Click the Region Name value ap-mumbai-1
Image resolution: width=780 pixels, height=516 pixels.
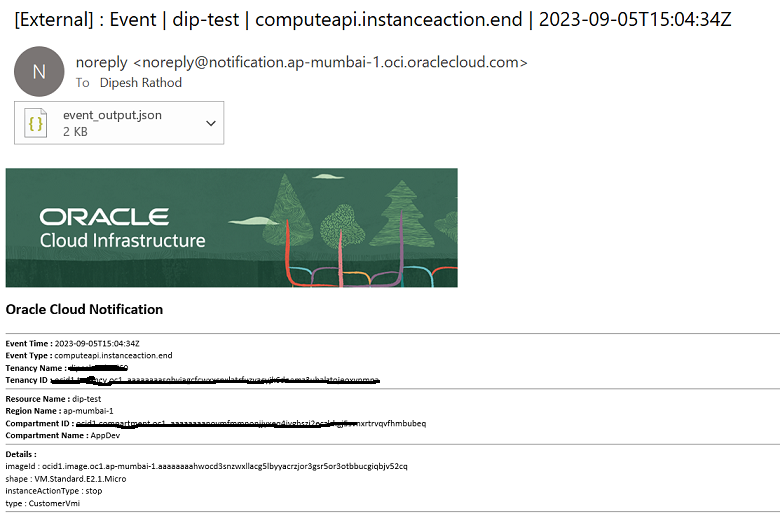(x=88, y=411)
